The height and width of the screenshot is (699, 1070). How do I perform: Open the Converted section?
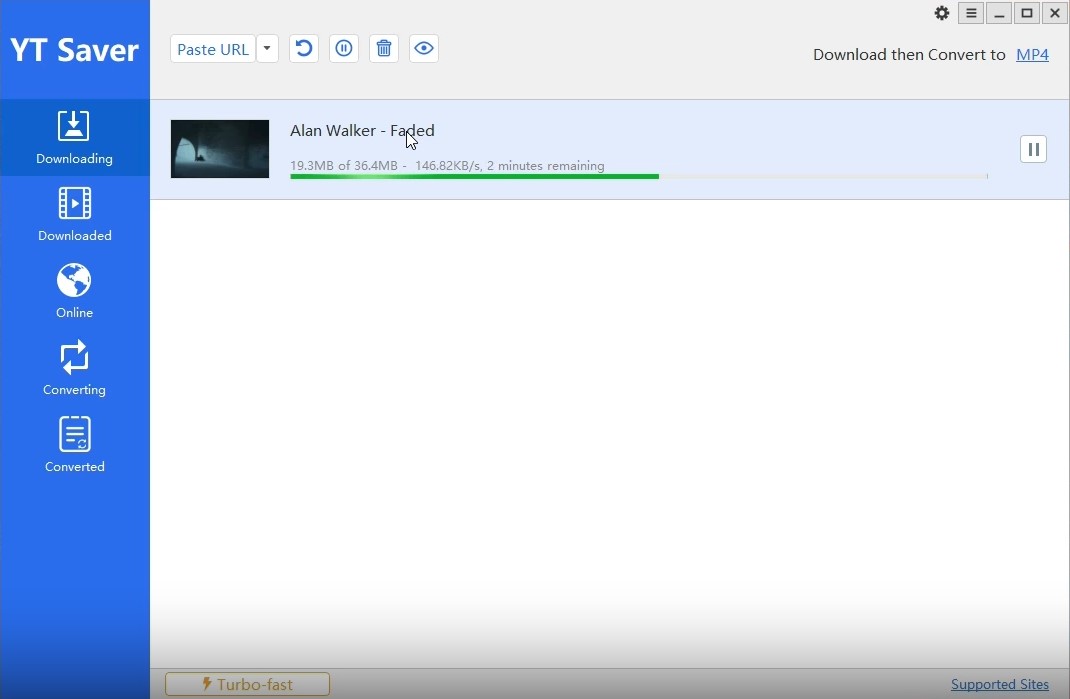(74, 446)
